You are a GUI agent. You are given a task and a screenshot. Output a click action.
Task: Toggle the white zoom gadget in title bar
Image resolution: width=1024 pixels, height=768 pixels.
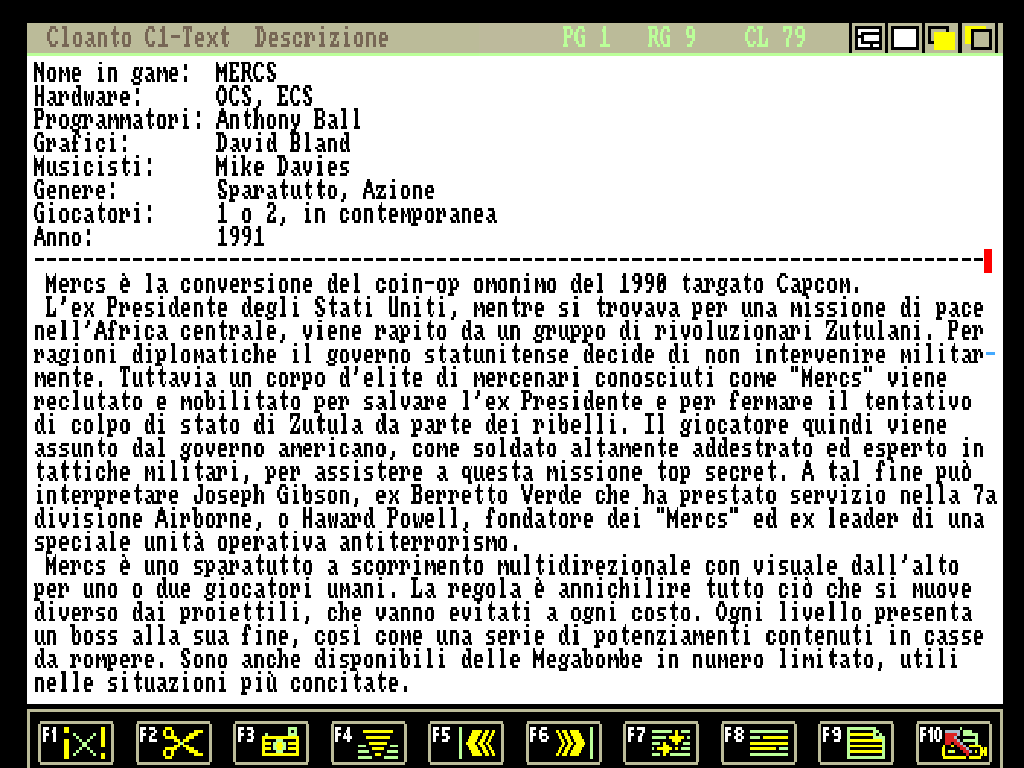[x=905, y=39]
